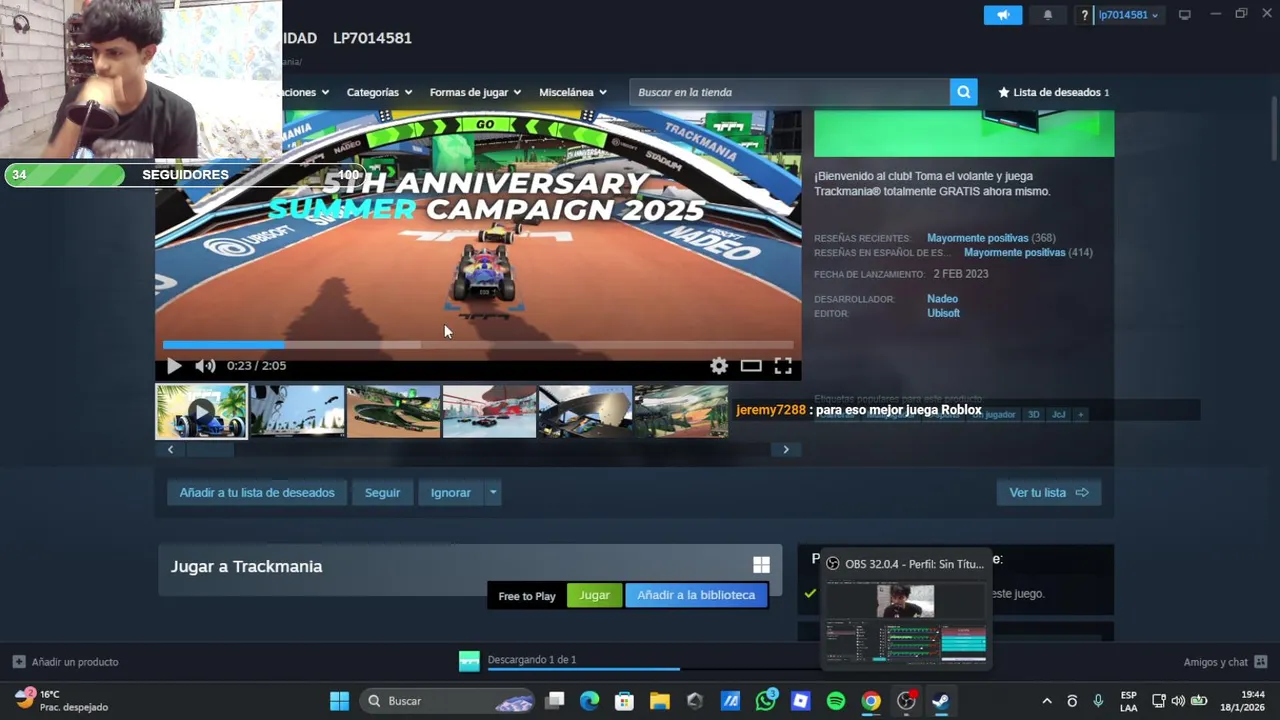This screenshot has width=1280, height=720.
Task: Click the media strip horizontal scrollbar thumb
Action: pyautogui.click(x=210, y=450)
